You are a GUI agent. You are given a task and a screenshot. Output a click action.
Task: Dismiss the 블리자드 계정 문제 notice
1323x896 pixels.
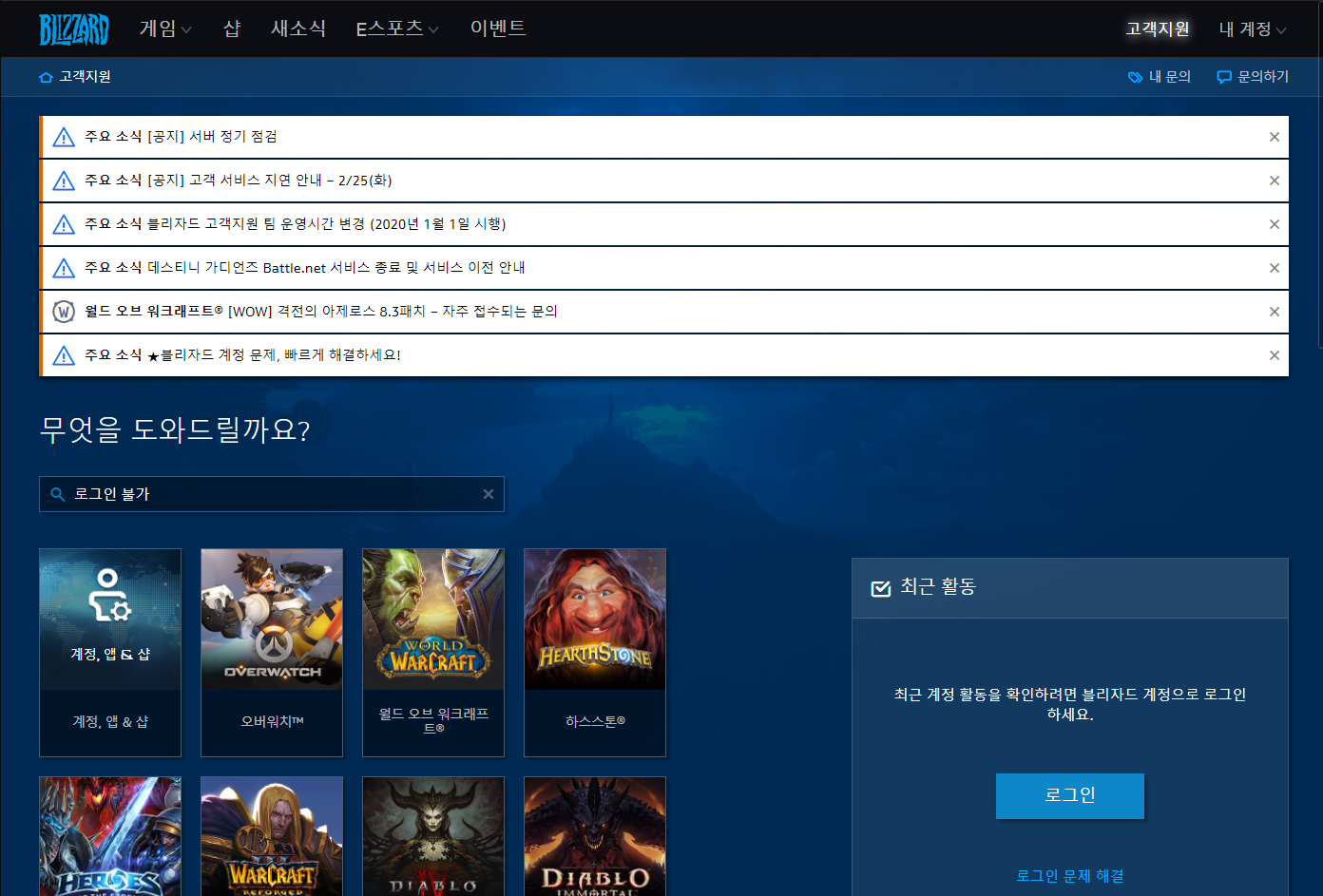[x=1275, y=355]
